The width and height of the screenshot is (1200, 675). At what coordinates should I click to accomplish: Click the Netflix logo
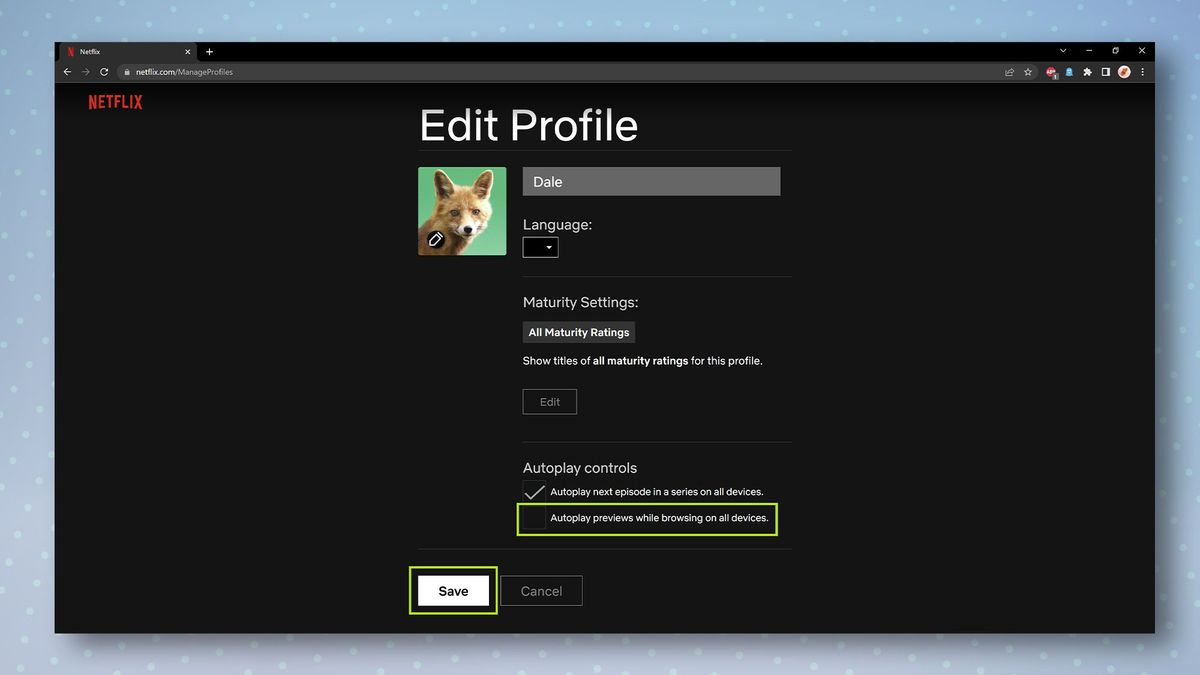[115, 101]
